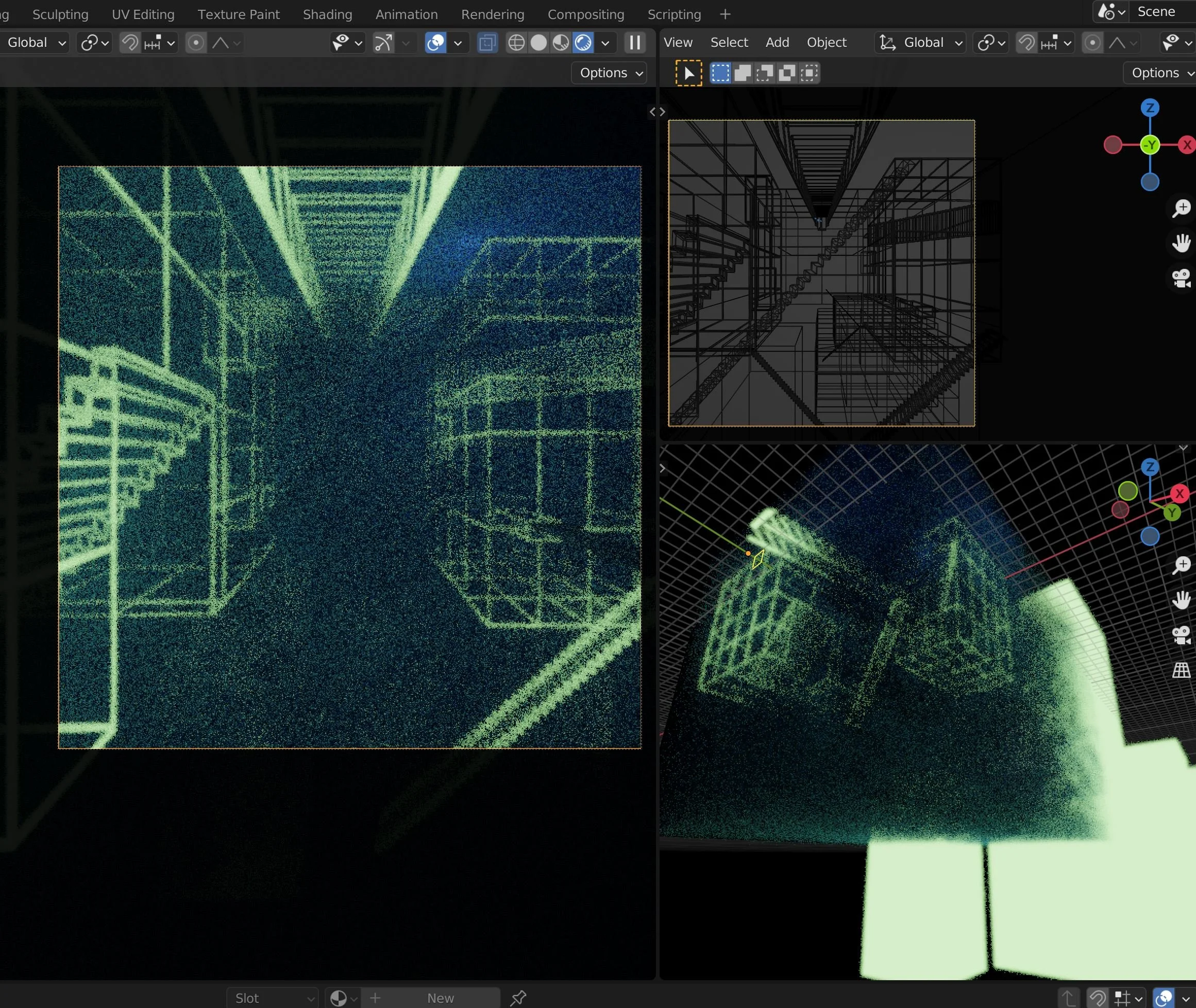Toggle X-ray display in left viewport

(487, 43)
